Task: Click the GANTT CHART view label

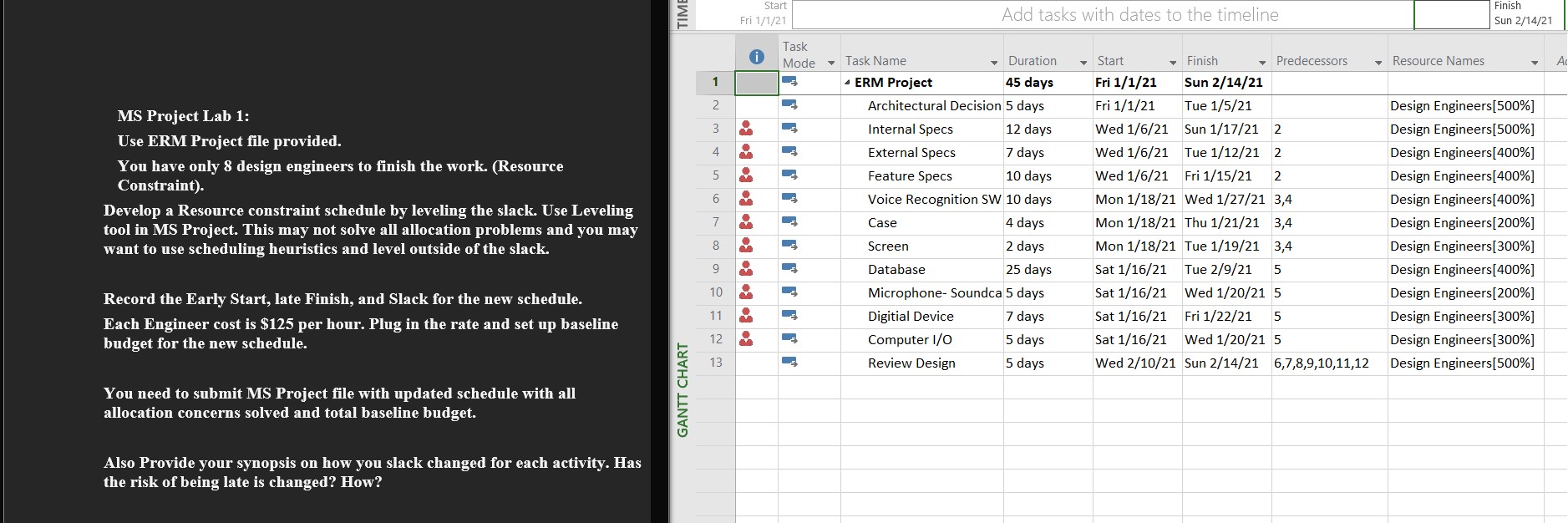Action: [683, 389]
